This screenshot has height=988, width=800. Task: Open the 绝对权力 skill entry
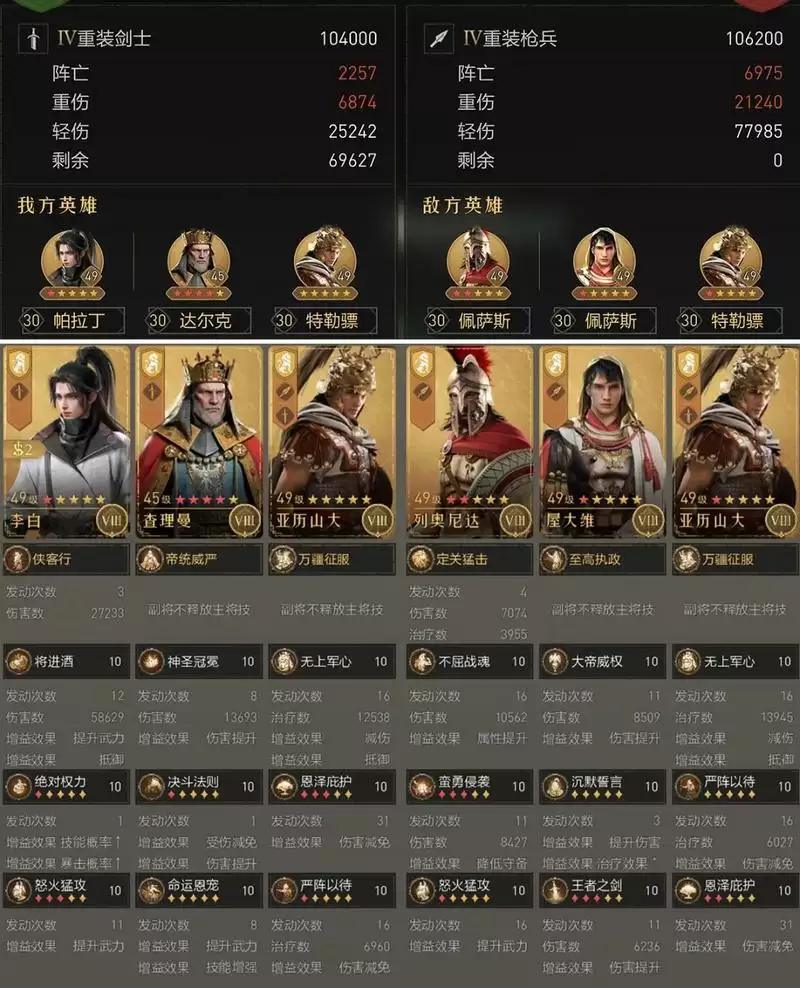pos(67,786)
